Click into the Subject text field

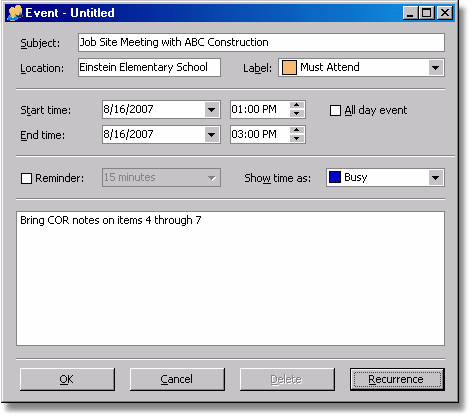click(261, 42)
